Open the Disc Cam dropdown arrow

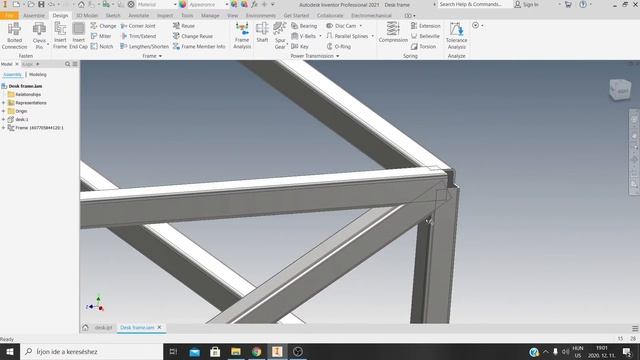361,26
